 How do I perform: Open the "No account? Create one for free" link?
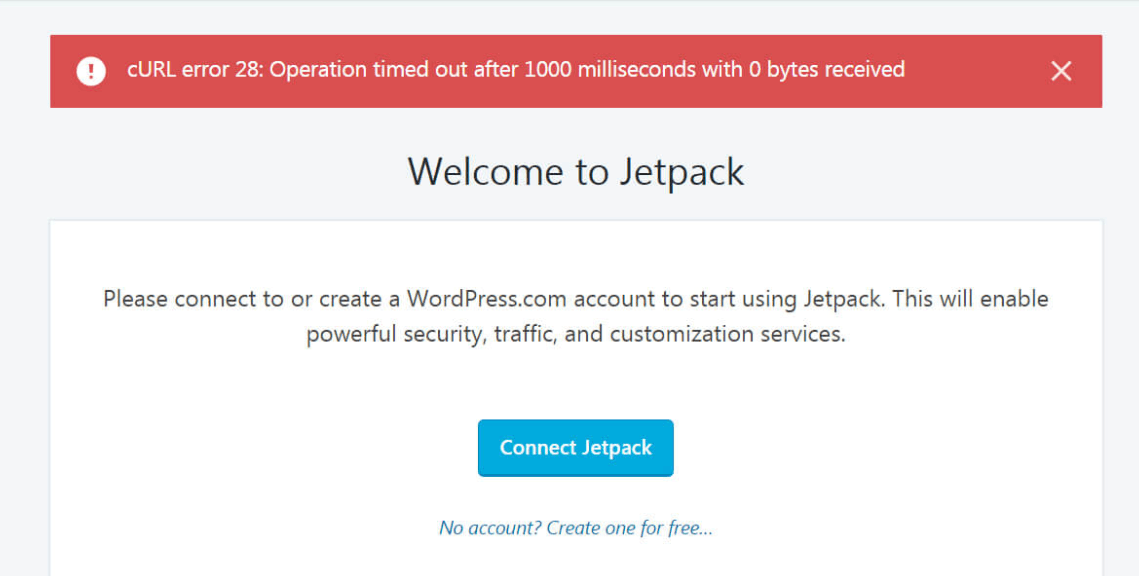point(576,528)
